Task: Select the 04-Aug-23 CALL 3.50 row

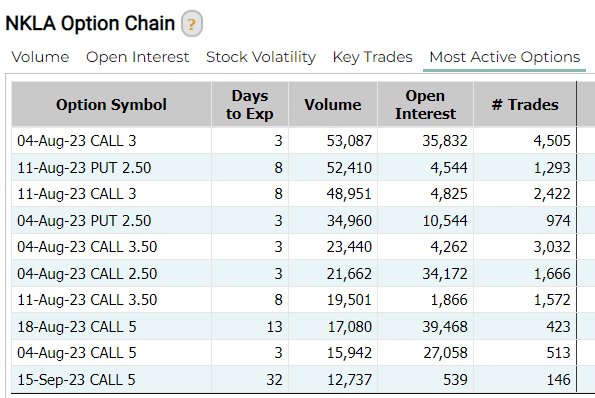Action: click(x=294, y=247)
